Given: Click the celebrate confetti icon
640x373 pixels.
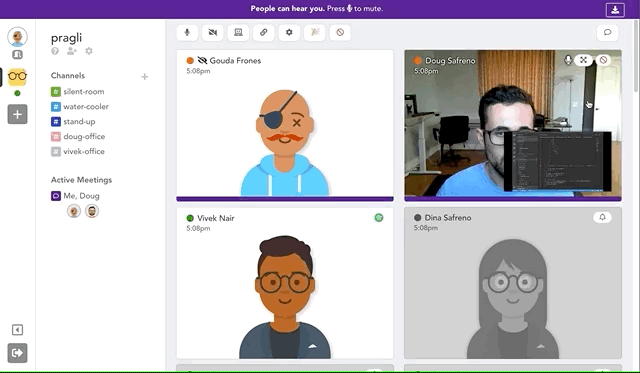Looking at the screenshot, I should pyautogui.click(x=315, y=32).
